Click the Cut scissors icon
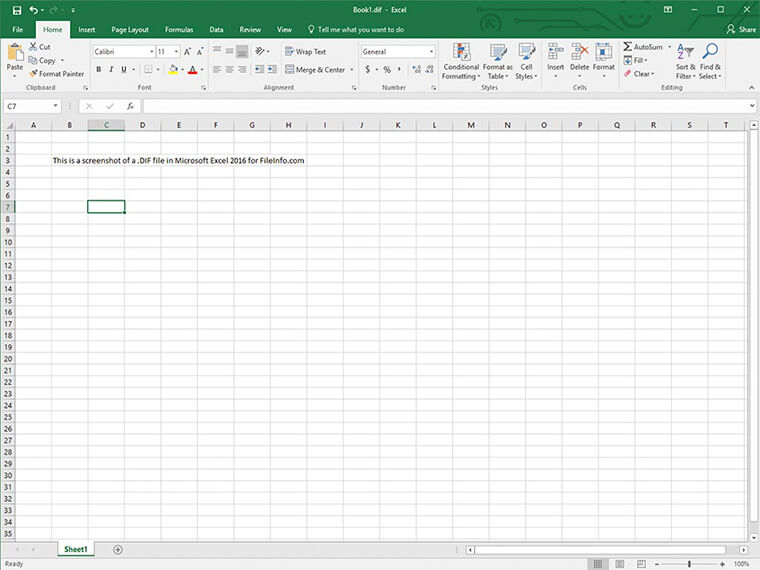The image size is (760, 570). pyautogui.click(x=33, y=47)
